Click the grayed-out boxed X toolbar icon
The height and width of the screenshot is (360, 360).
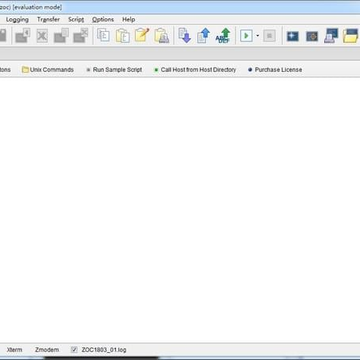point(42,35)
